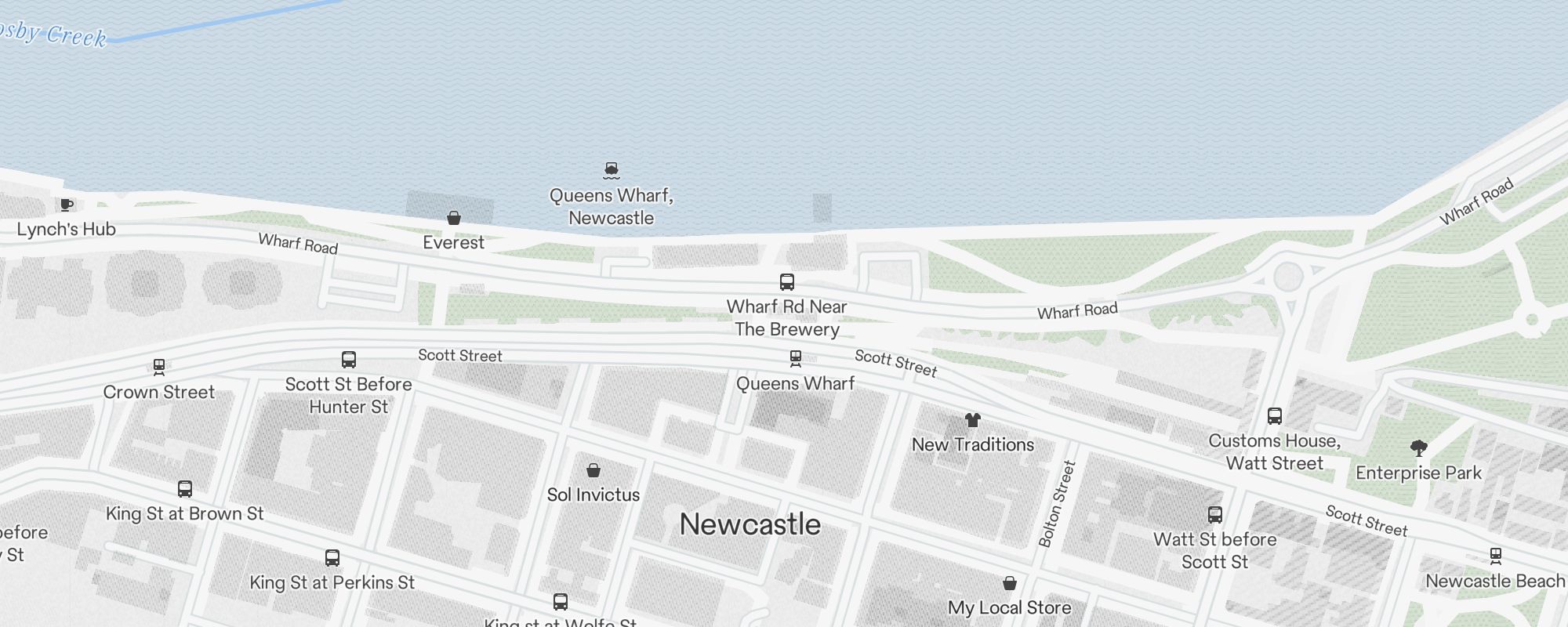Image resolution: width=1568 pixels, height=627 pixels.
Task: Select Wharf Rd Near The Brewery bus icon
Action: click(x=786, y=281)
